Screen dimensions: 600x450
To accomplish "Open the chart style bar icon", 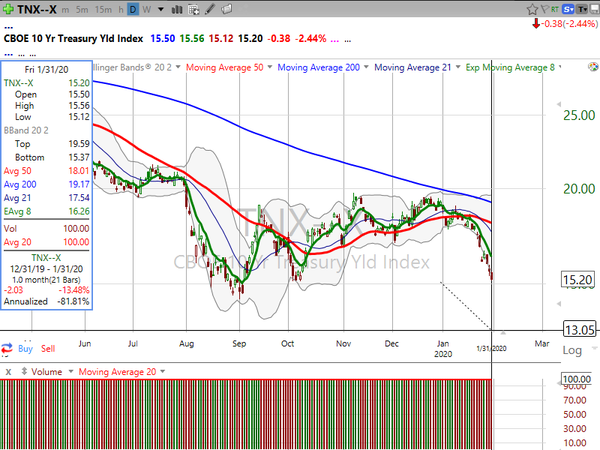I will pyautogui.click(x=176, y=10).
